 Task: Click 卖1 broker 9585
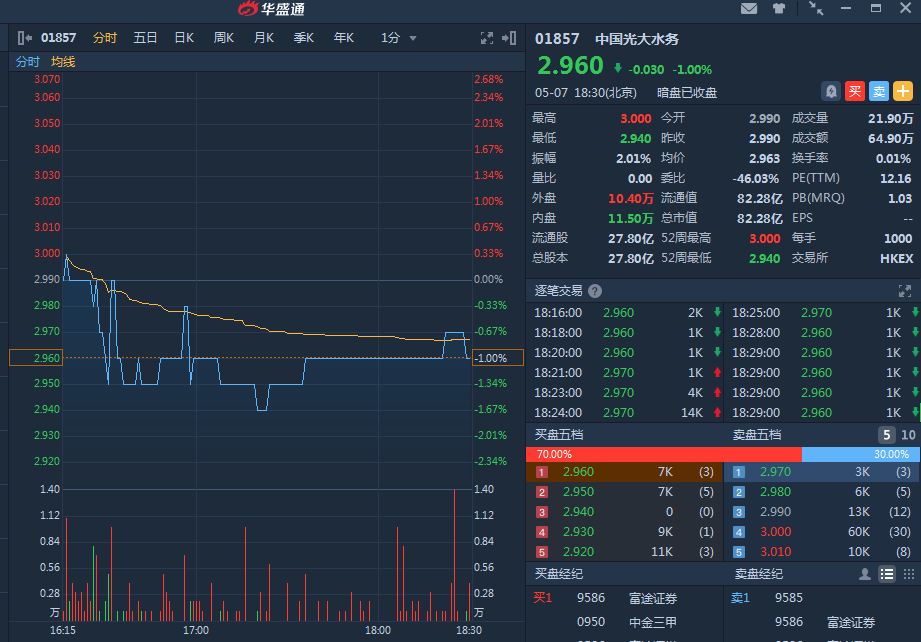(x=822, y=598)
